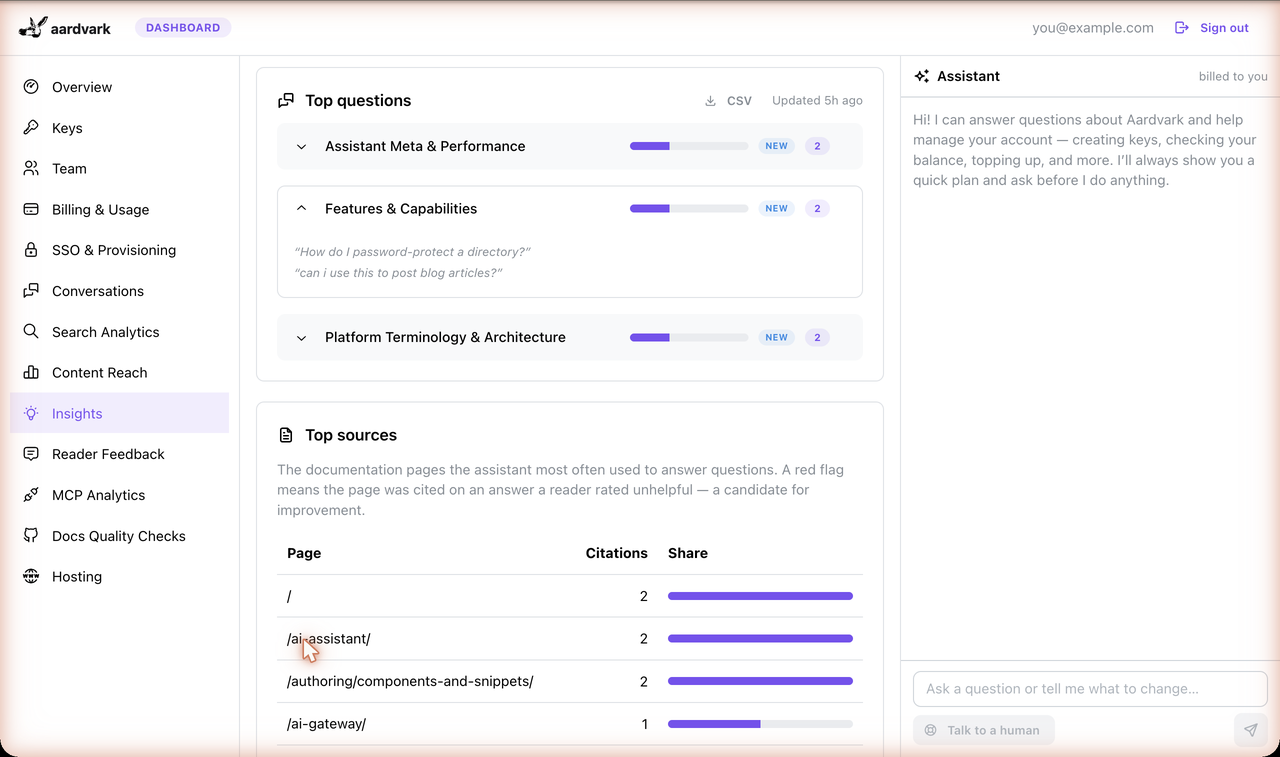Navigate to Reader Feedback
This screenshot has width=1280, height=757.
(x=120, y=454)
